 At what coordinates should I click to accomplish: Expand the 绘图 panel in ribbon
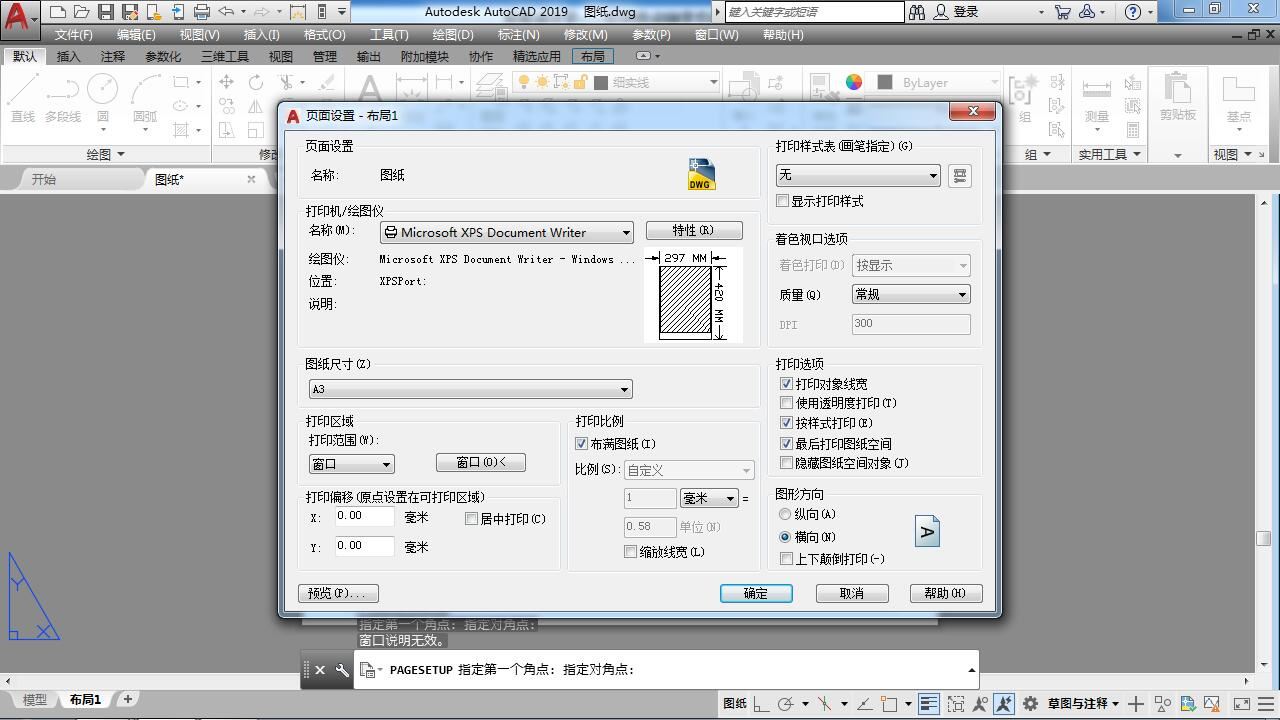click(x=106, y=154)
